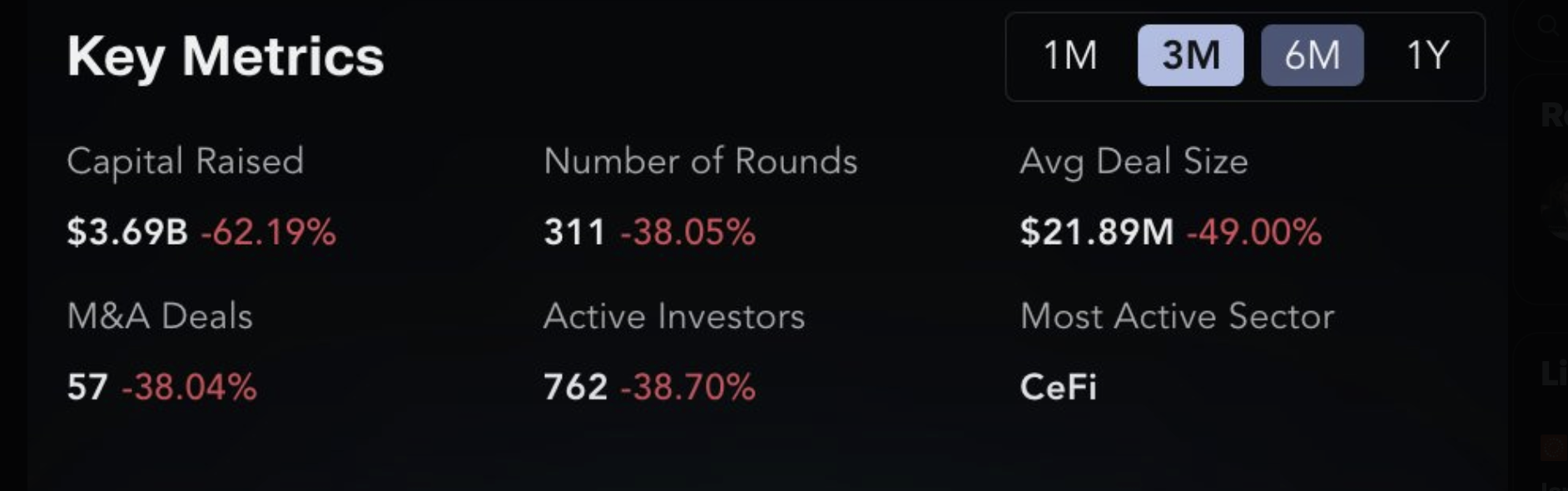
Task: Show metrics for the 1Y range
Action: (x=1427, y=56)
